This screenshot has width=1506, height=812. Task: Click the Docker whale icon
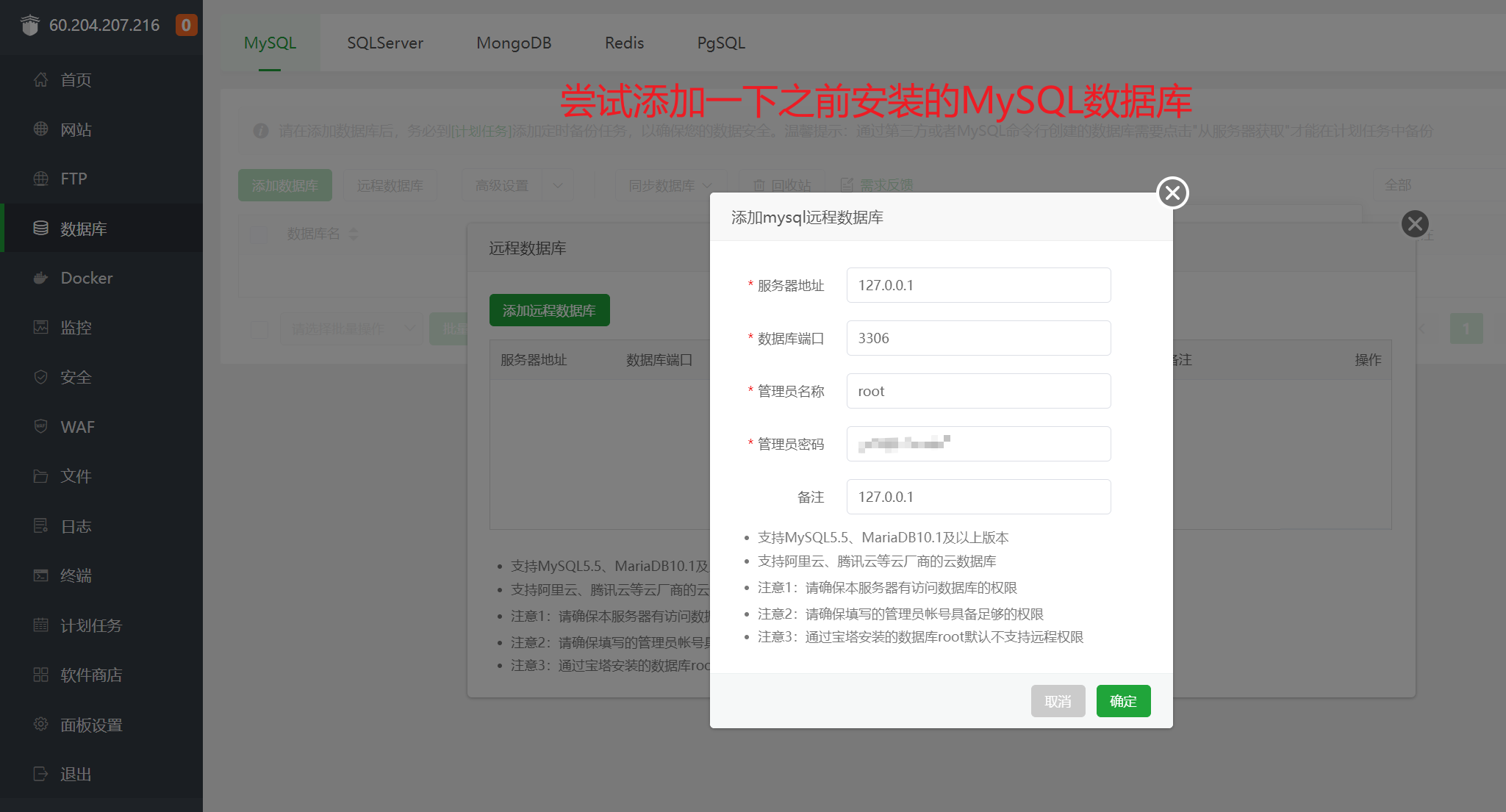tap(41, 278)
